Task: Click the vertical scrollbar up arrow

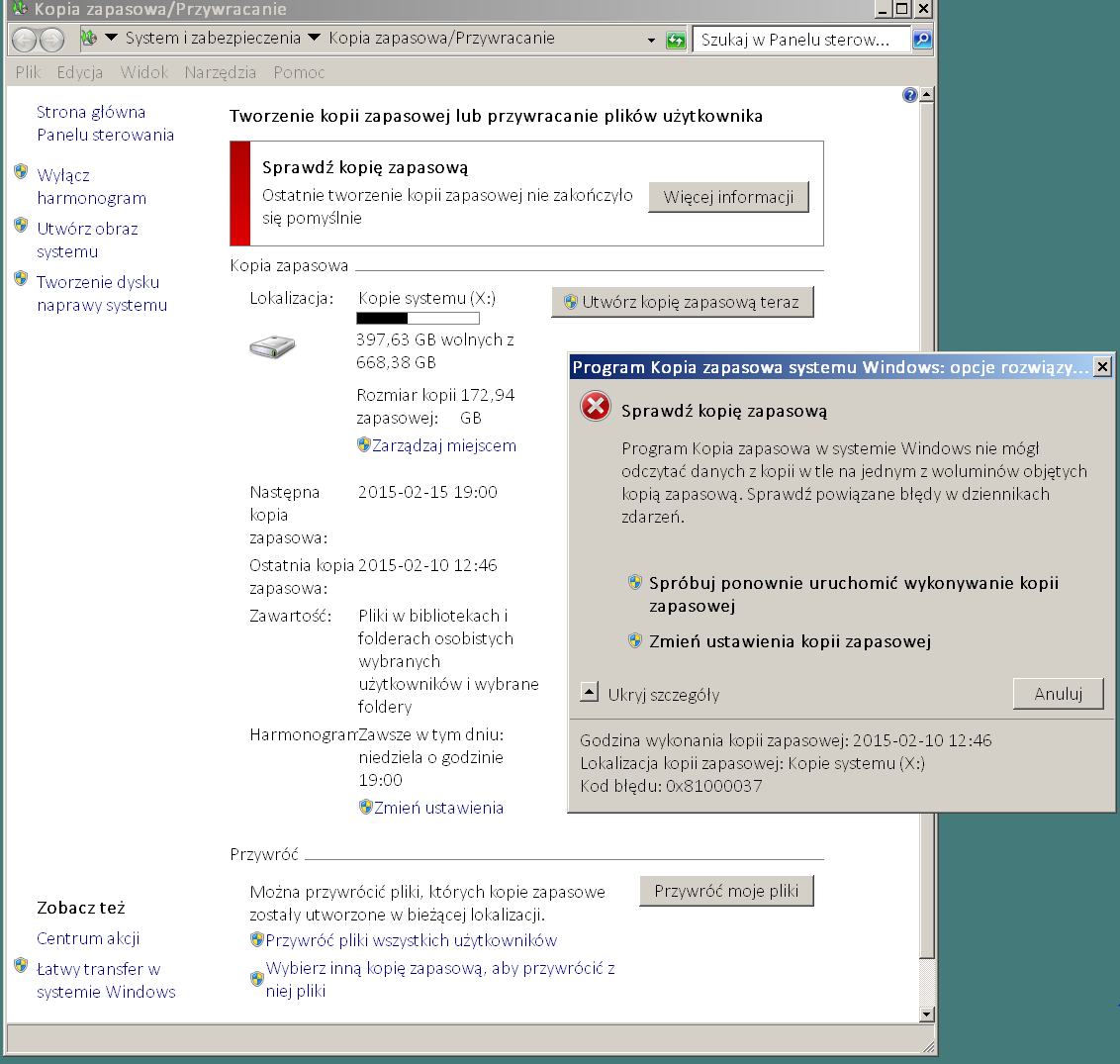Action: [926, 95]
